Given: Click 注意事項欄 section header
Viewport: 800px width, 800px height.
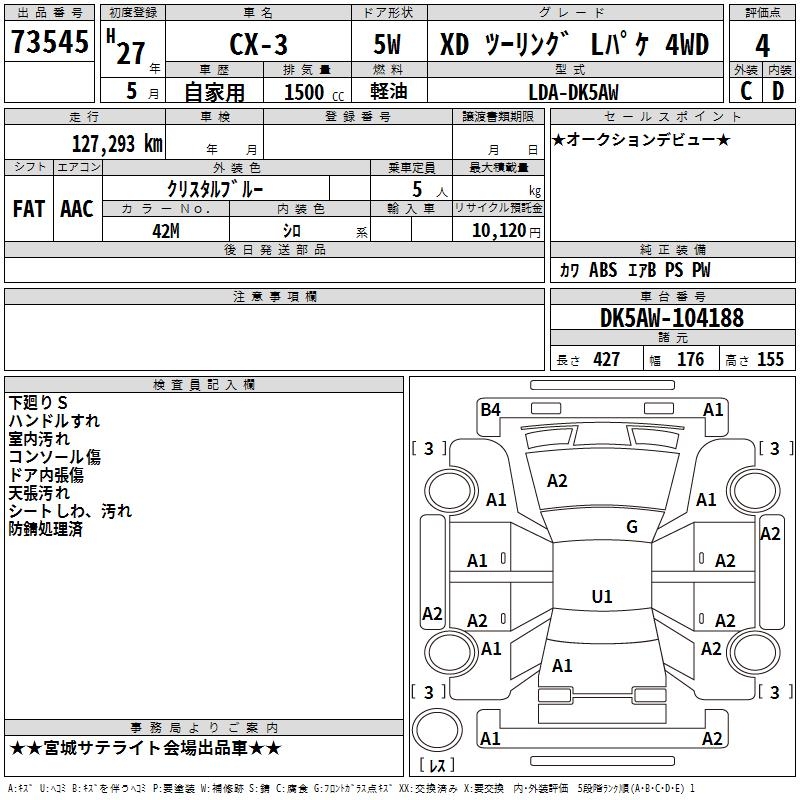Looking at the screenshot, I should click(274, 296).
